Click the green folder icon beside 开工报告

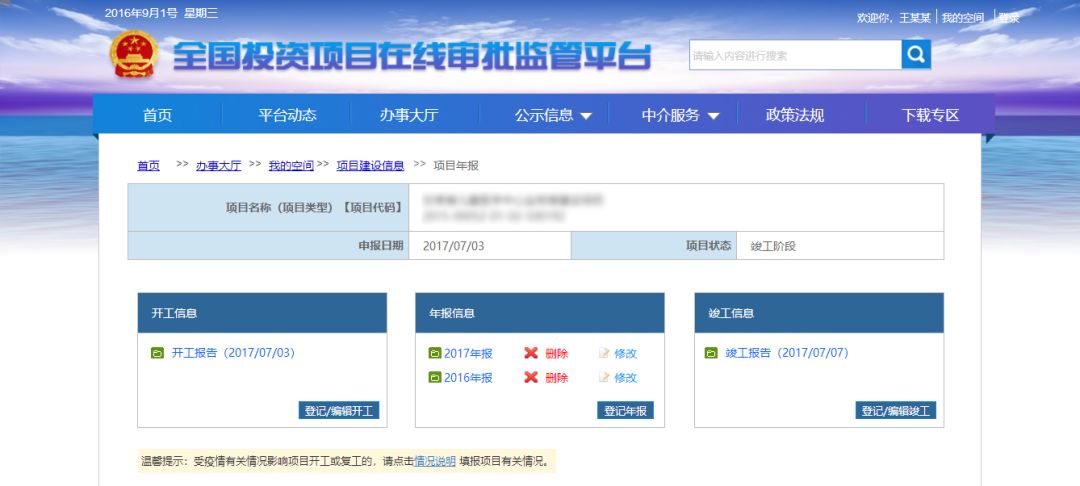coord(156,353)
